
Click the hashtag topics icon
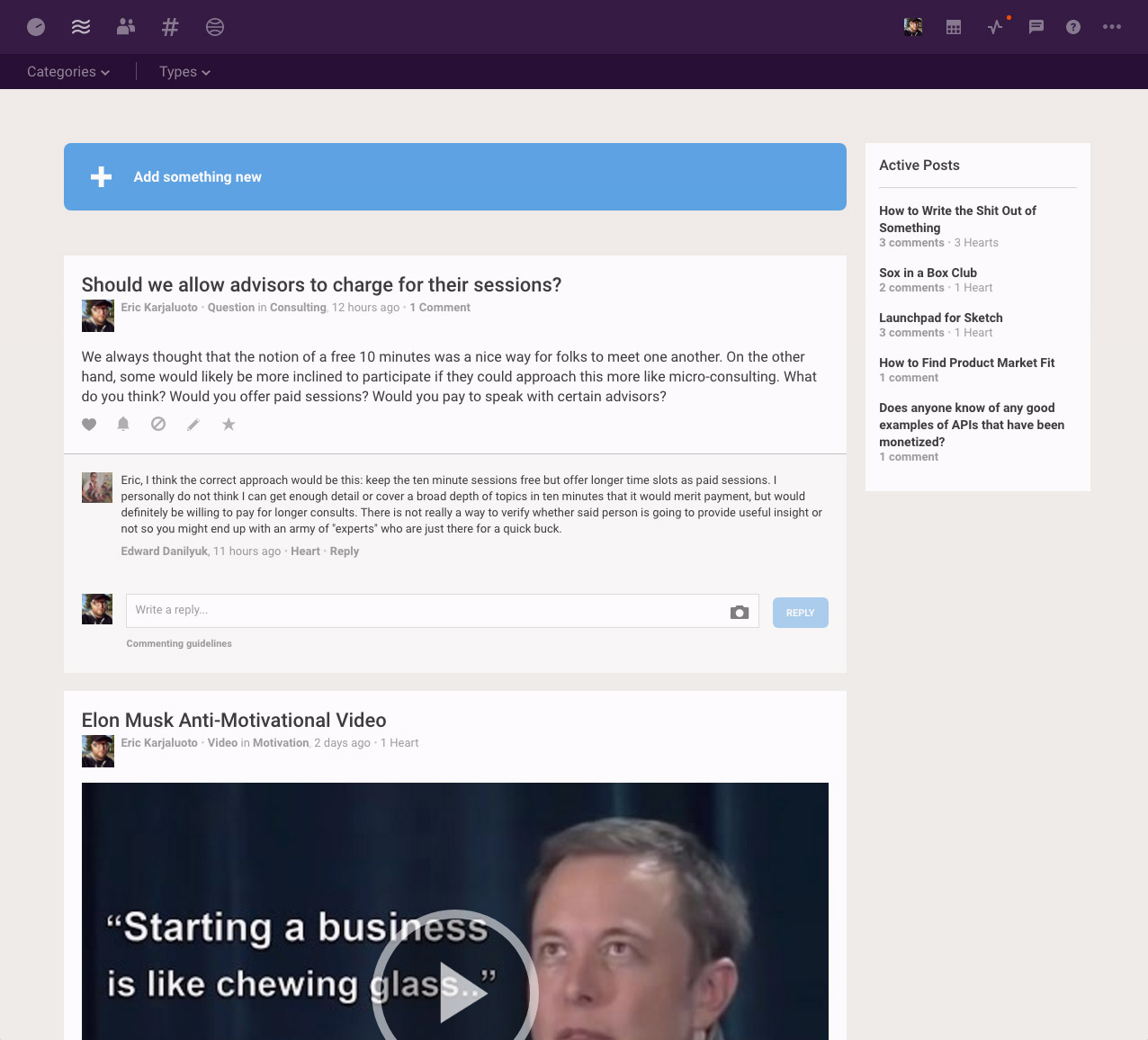click(x=170, y=27)
